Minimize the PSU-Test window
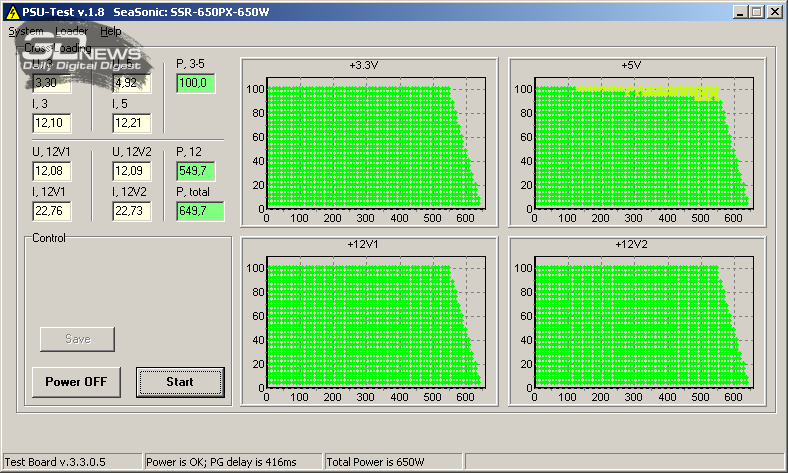 pos(739,12)
